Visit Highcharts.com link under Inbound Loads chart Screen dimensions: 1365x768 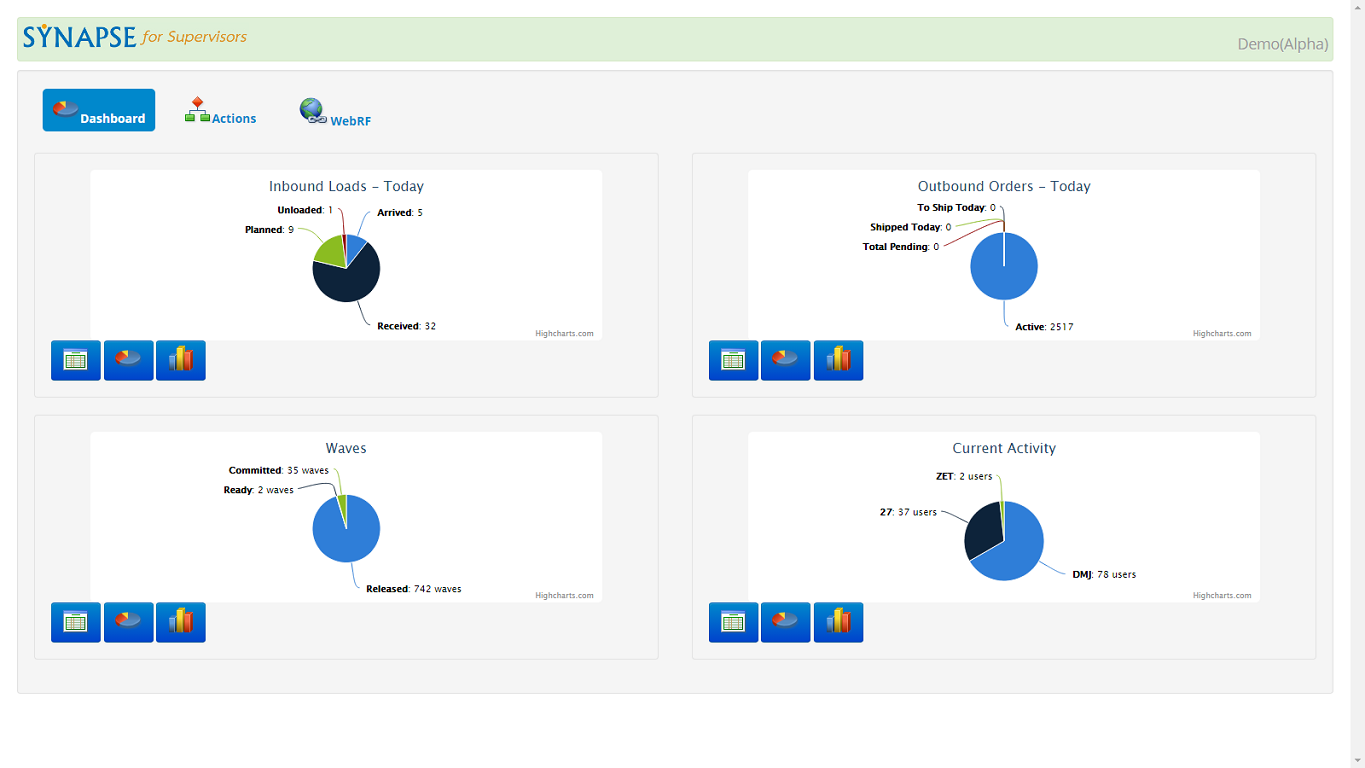tap(563, 333)
